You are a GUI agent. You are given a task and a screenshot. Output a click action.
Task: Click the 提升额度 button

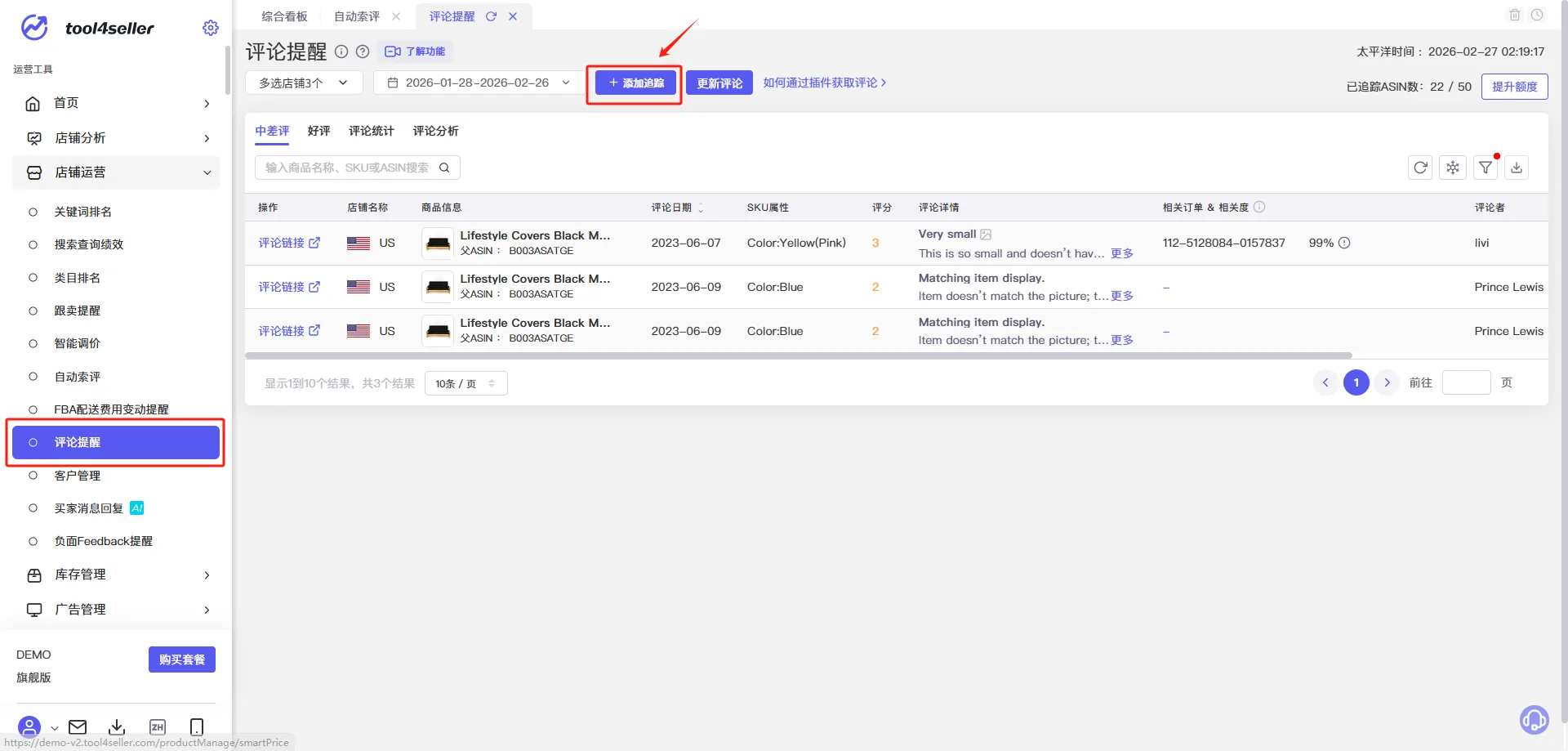pos(1514,87)
